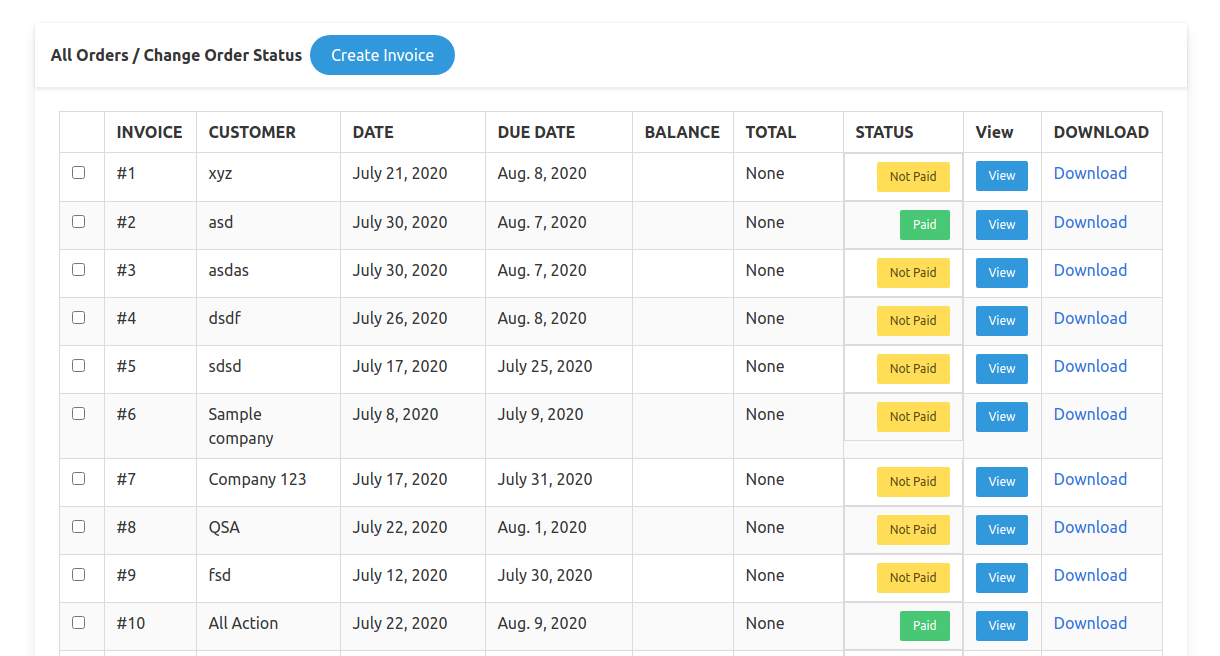The width and height of the screenshot is (1220, 656).
Task: Click the STATUS column header
Action: click(884, 132)
